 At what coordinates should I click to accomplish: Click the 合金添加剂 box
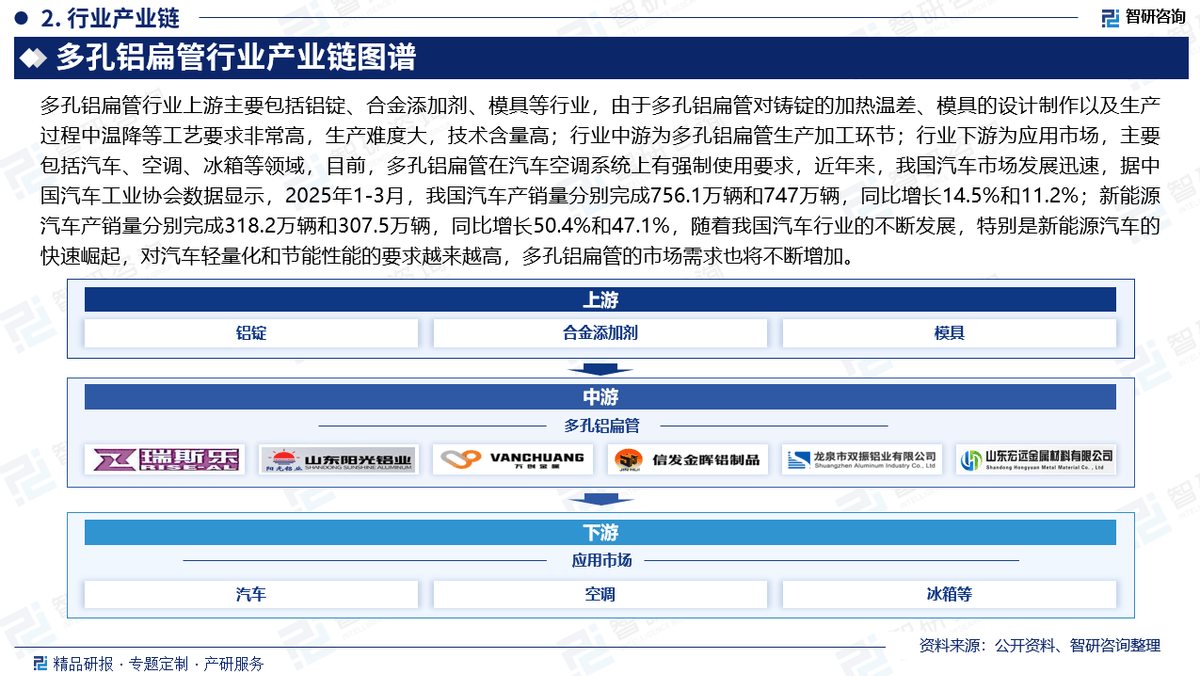[x=600, y=333]
